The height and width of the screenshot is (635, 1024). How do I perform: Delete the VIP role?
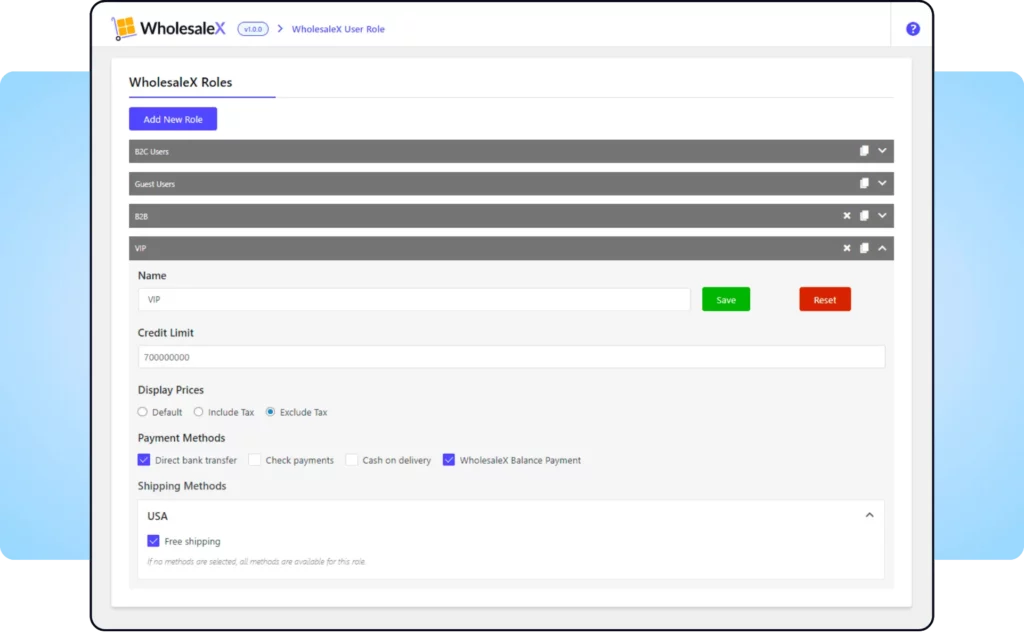tap(846, 248)
